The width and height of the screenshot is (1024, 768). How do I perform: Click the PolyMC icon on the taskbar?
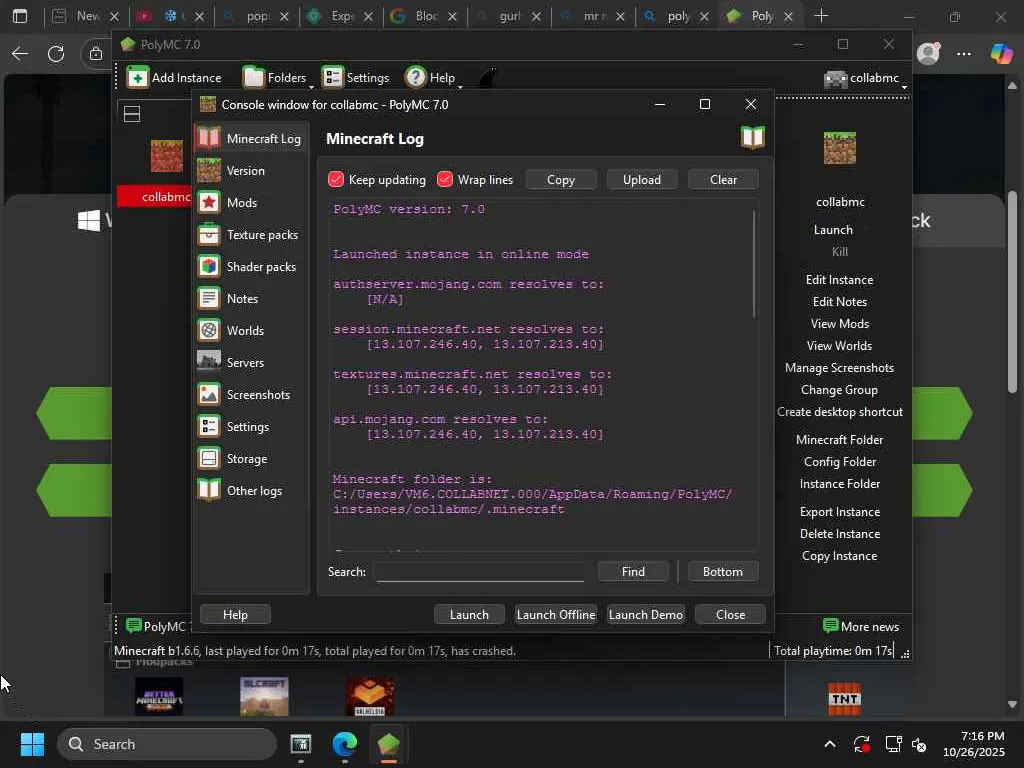point(388,744)
